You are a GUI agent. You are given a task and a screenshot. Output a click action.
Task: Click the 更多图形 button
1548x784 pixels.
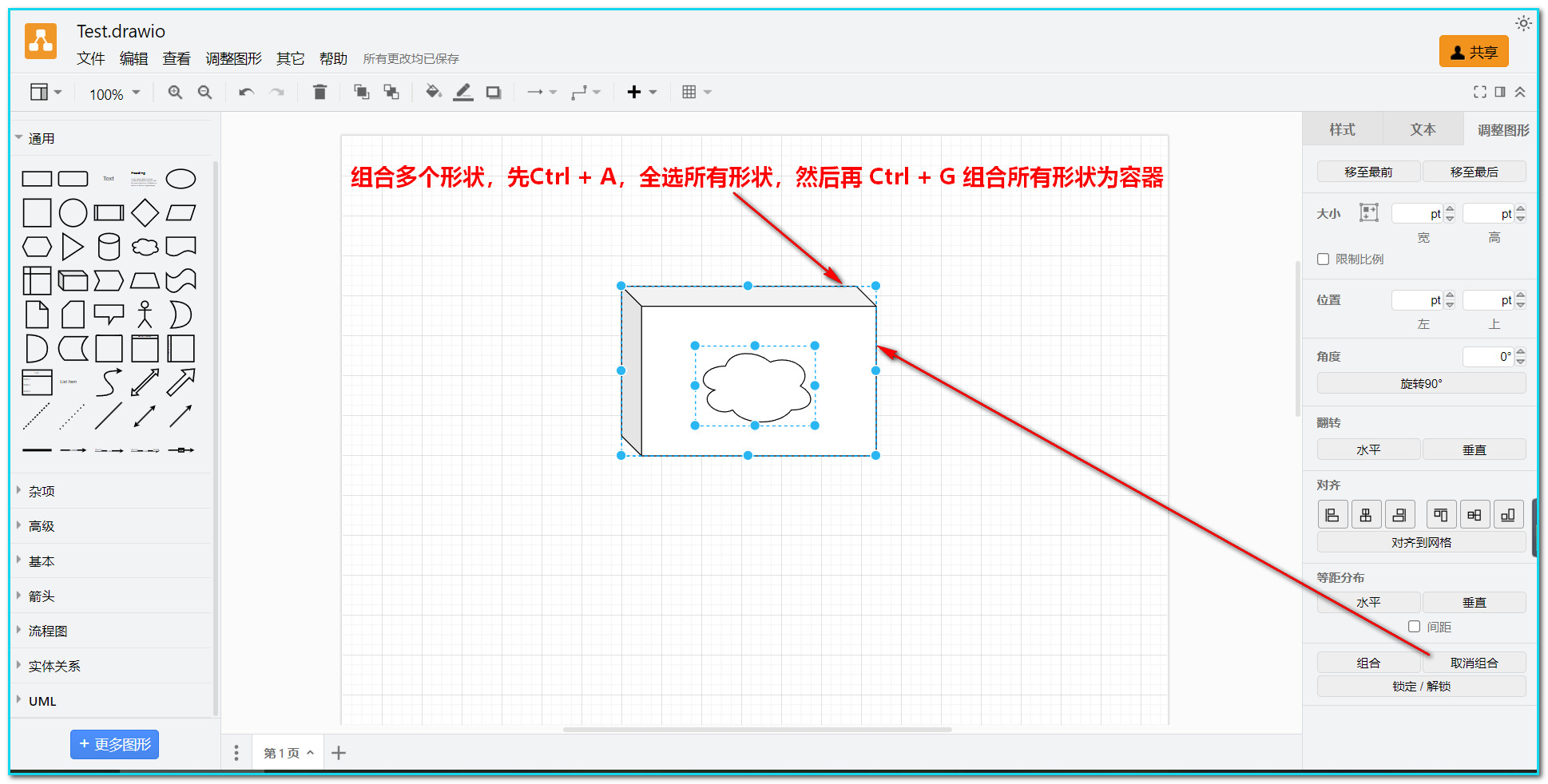coord(114,744)
